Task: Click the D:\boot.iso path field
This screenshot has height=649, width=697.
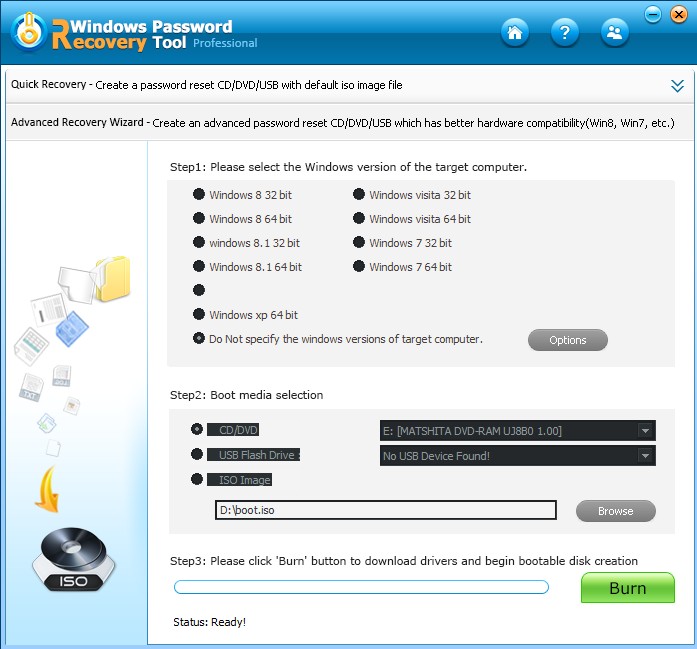Action: coord(386,510)
